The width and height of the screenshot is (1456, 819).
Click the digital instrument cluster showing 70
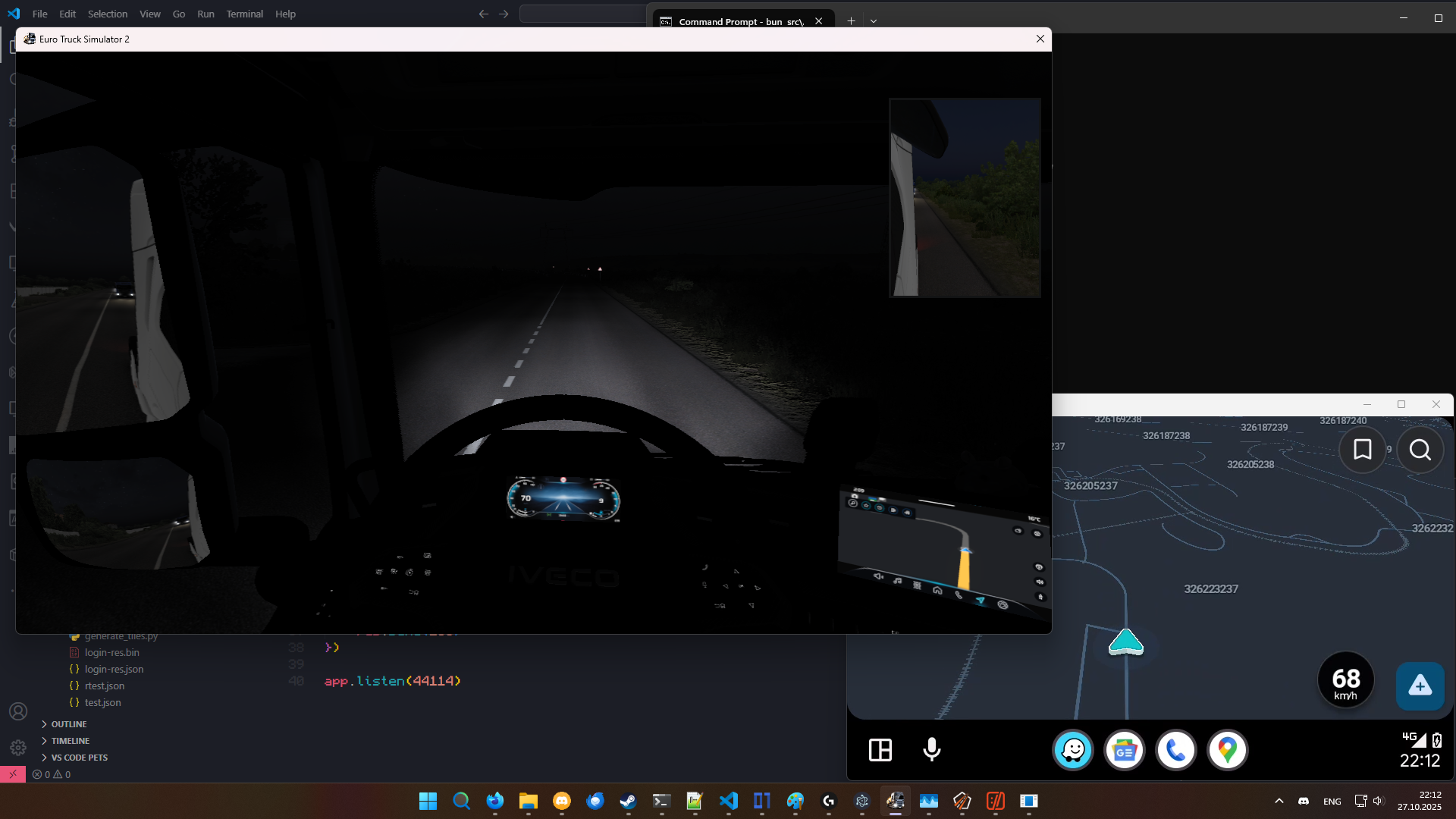(x=563, y=499)
